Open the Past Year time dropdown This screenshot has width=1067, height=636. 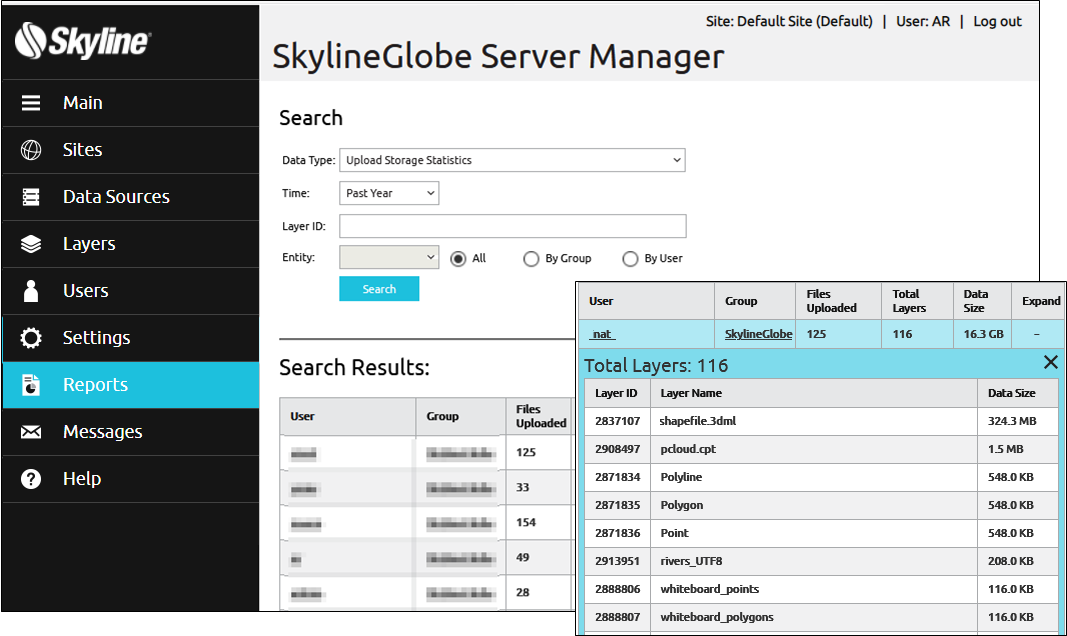click(x=389, y=193)
